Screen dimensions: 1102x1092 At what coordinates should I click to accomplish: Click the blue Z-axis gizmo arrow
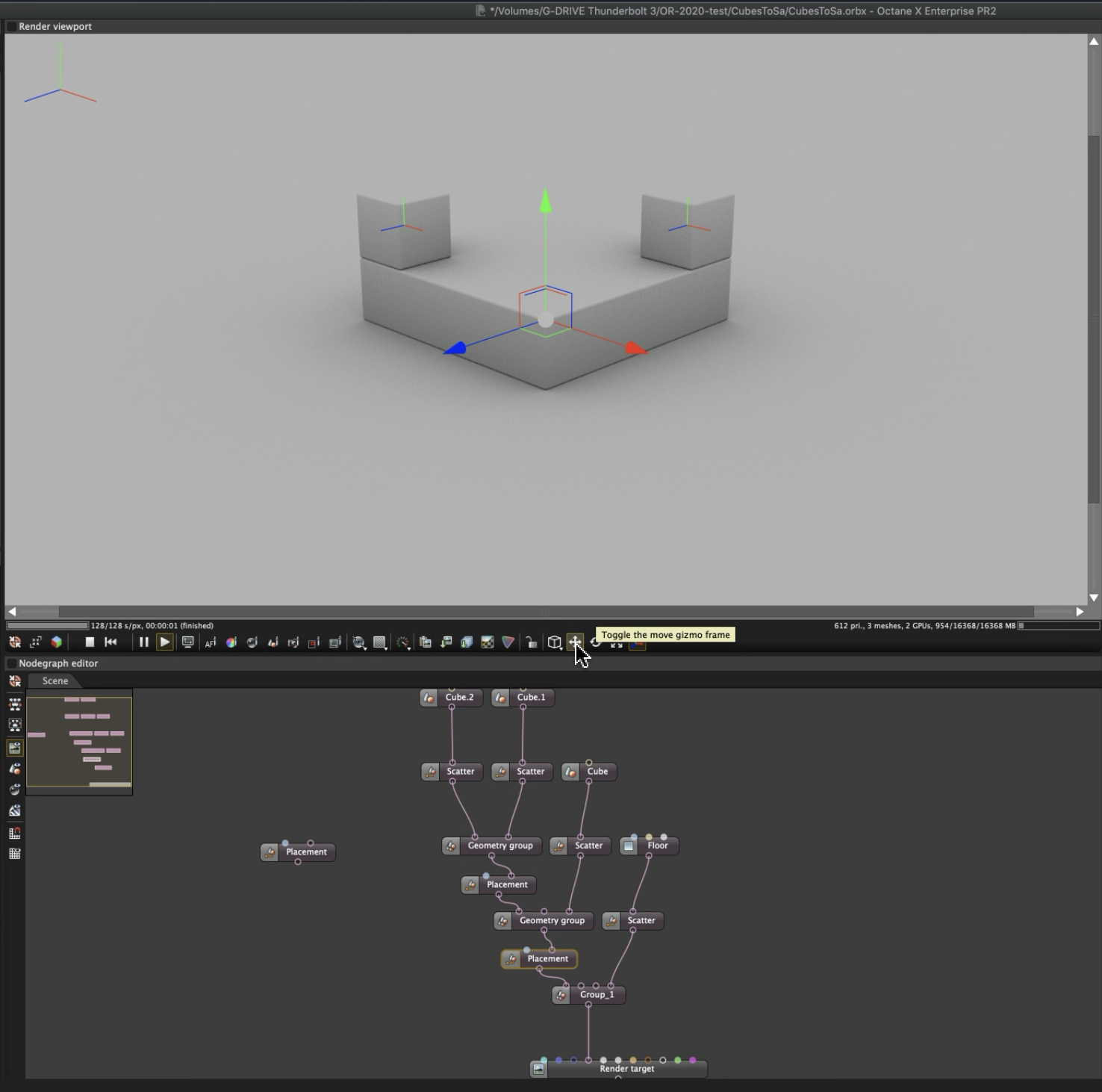coord(455,348)
